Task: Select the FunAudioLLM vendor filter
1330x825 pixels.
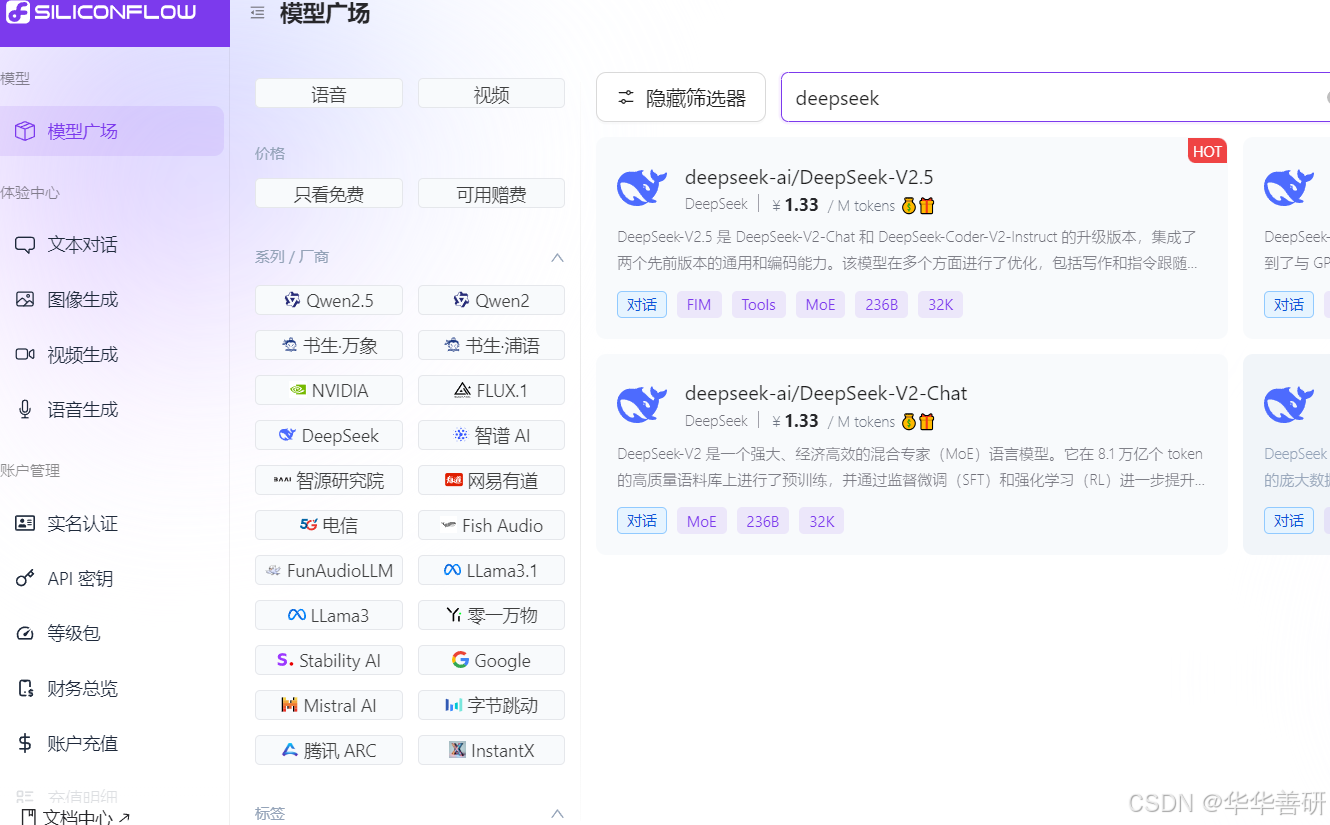Action: [329, 570]
